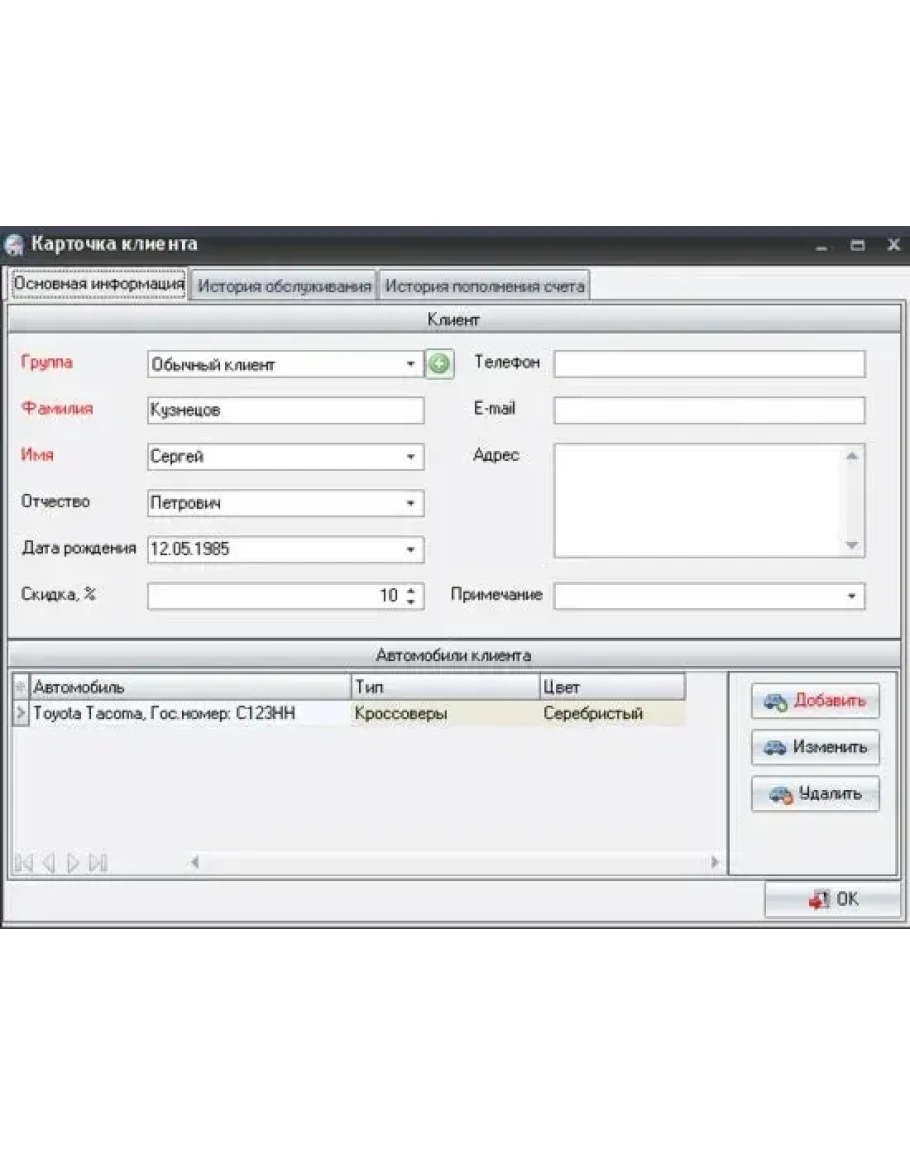Image resolution: width=910 pixels, height=1155 pixels.
Task: Click the Карточка клиента title bar icon
Action: (x=15, y=245)
